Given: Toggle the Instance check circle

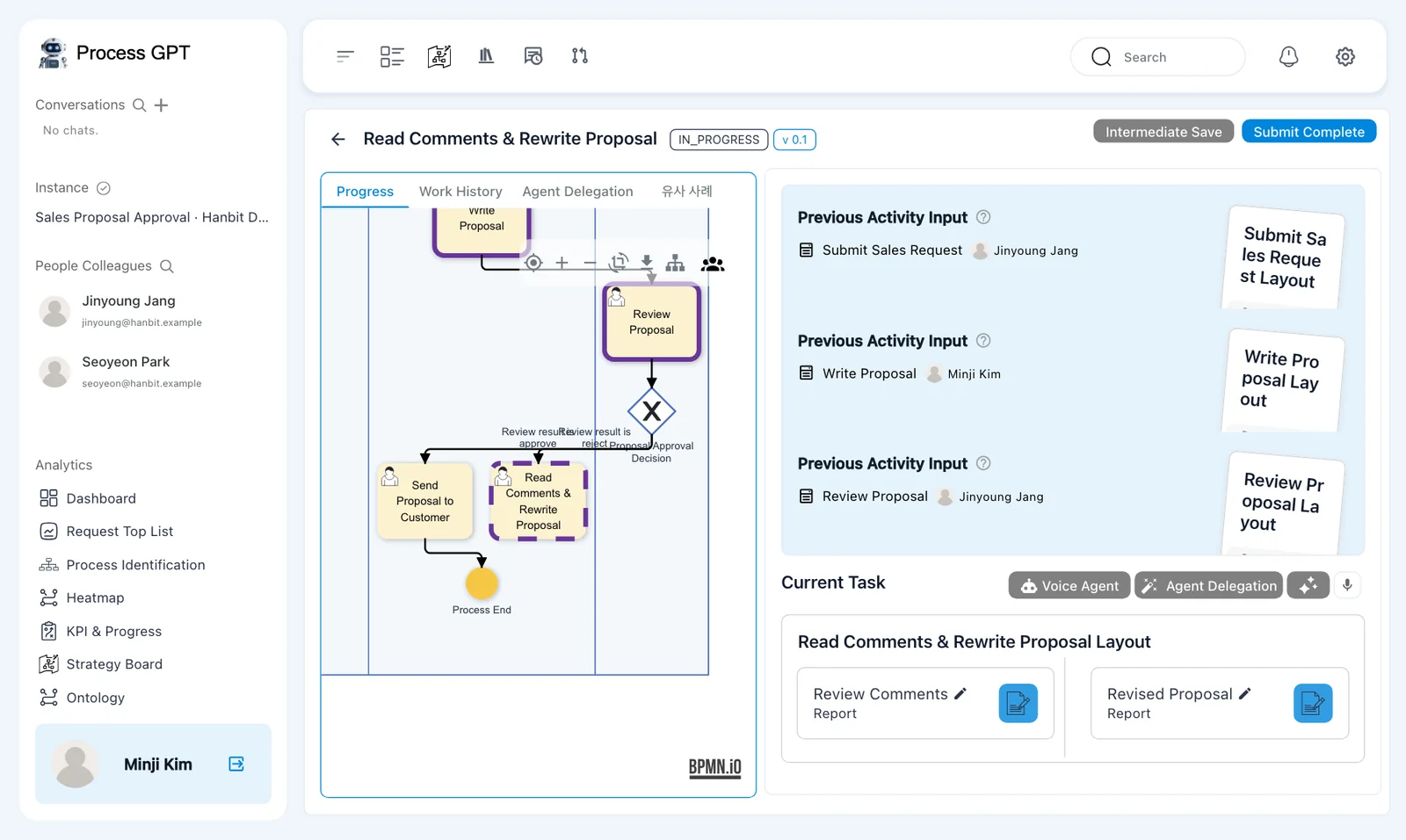Looking at the screenshot, I should (x=103, y=188).
